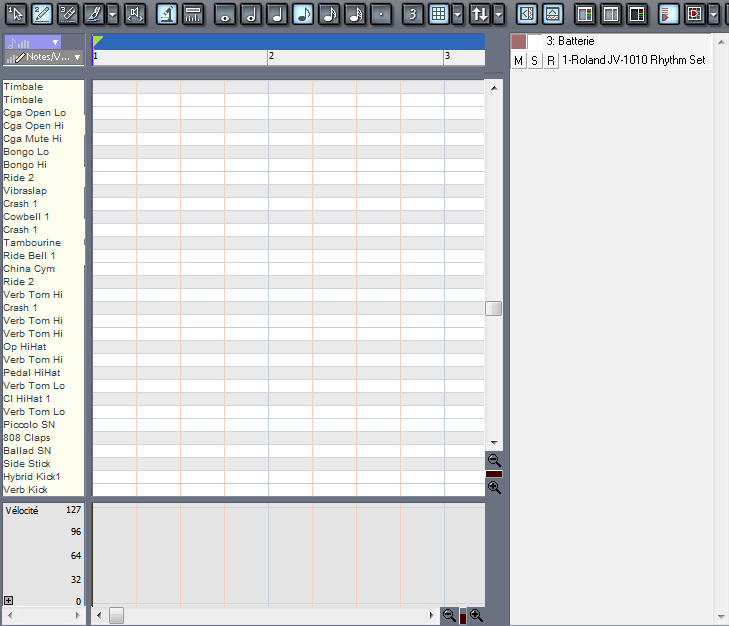The image size is (729, 626).
Task: Click measure 3 on the time ruler
Action: 447,56
